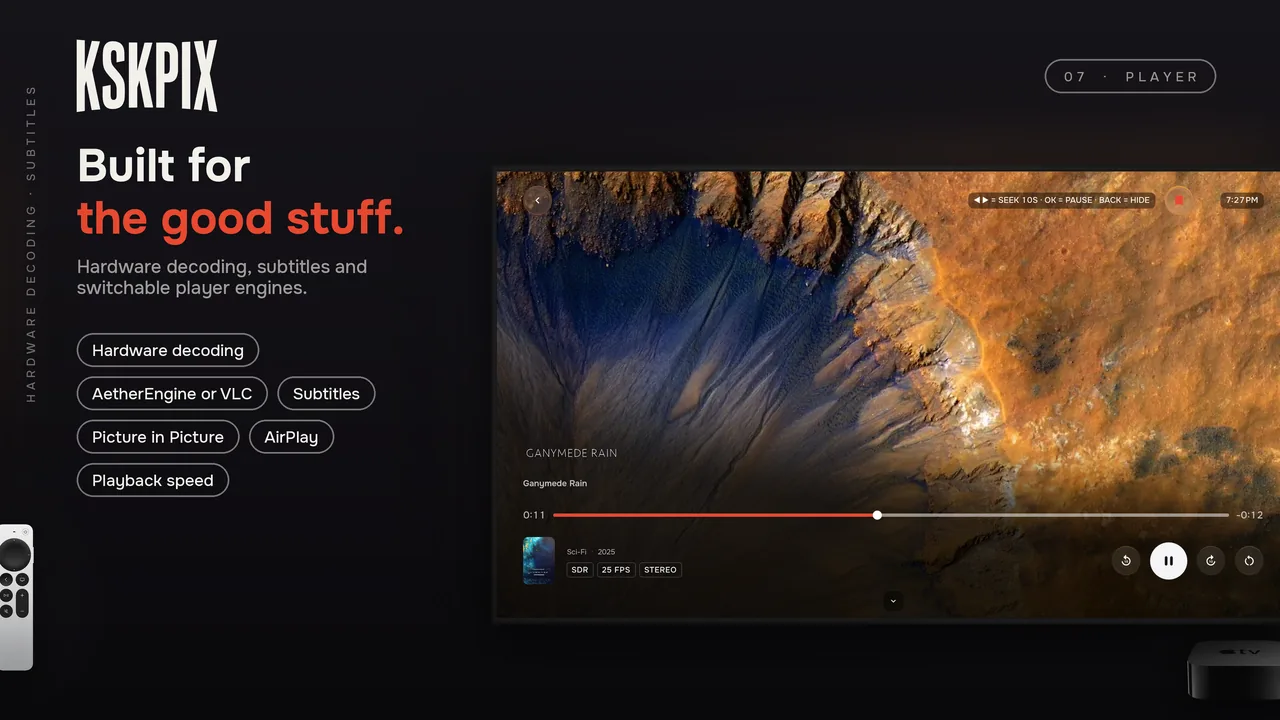
Task: Click the white progress bar scrubber knob
Action: tap(877, 515)
